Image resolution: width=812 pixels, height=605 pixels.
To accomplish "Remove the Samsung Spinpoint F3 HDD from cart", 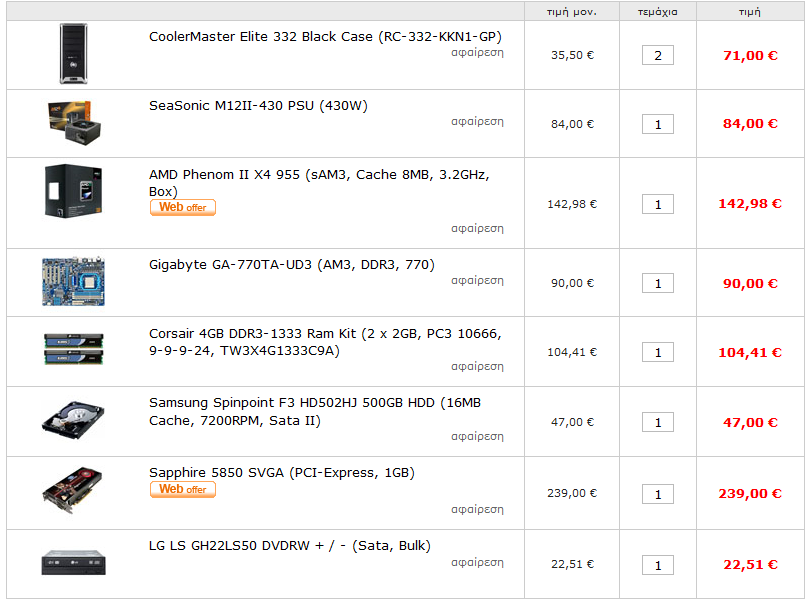I will (x=477, y=436).
